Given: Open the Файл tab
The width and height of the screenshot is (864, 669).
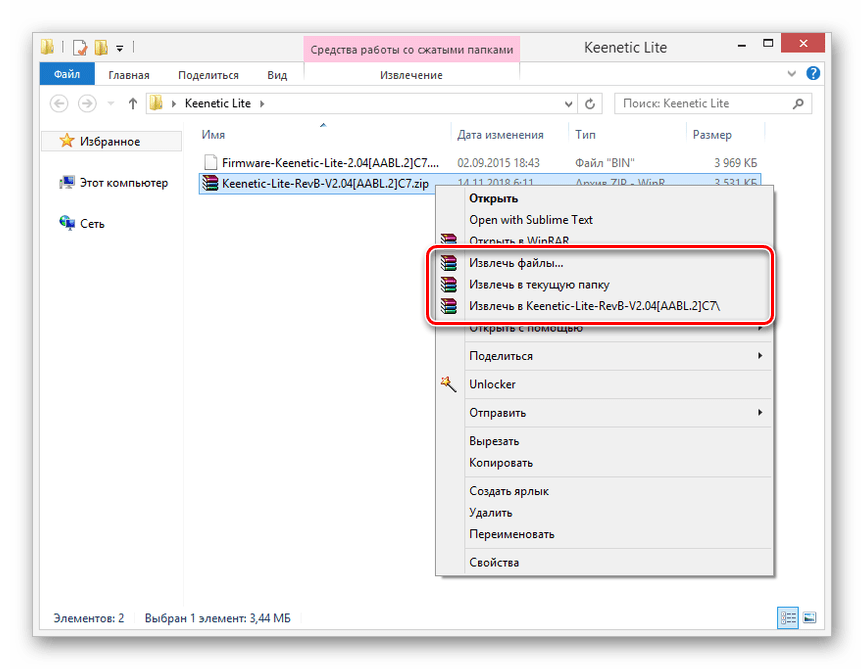Looking at the screenshot, I should coord(67,74).
